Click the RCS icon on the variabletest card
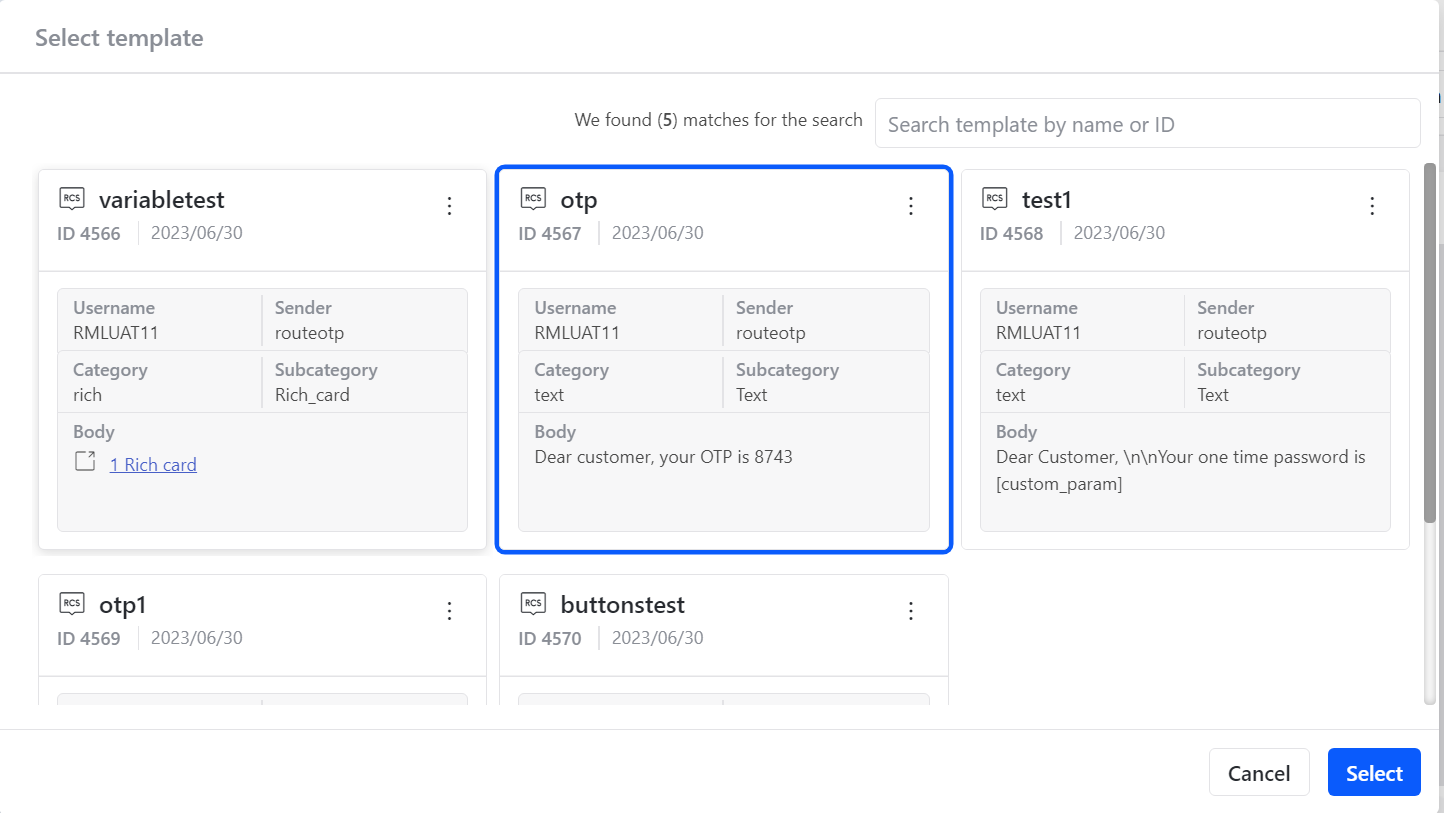 [72, 198]
